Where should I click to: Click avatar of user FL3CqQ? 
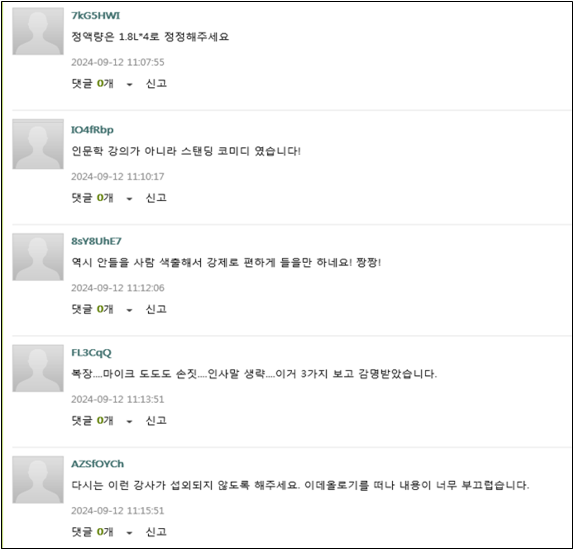[38, 368]
